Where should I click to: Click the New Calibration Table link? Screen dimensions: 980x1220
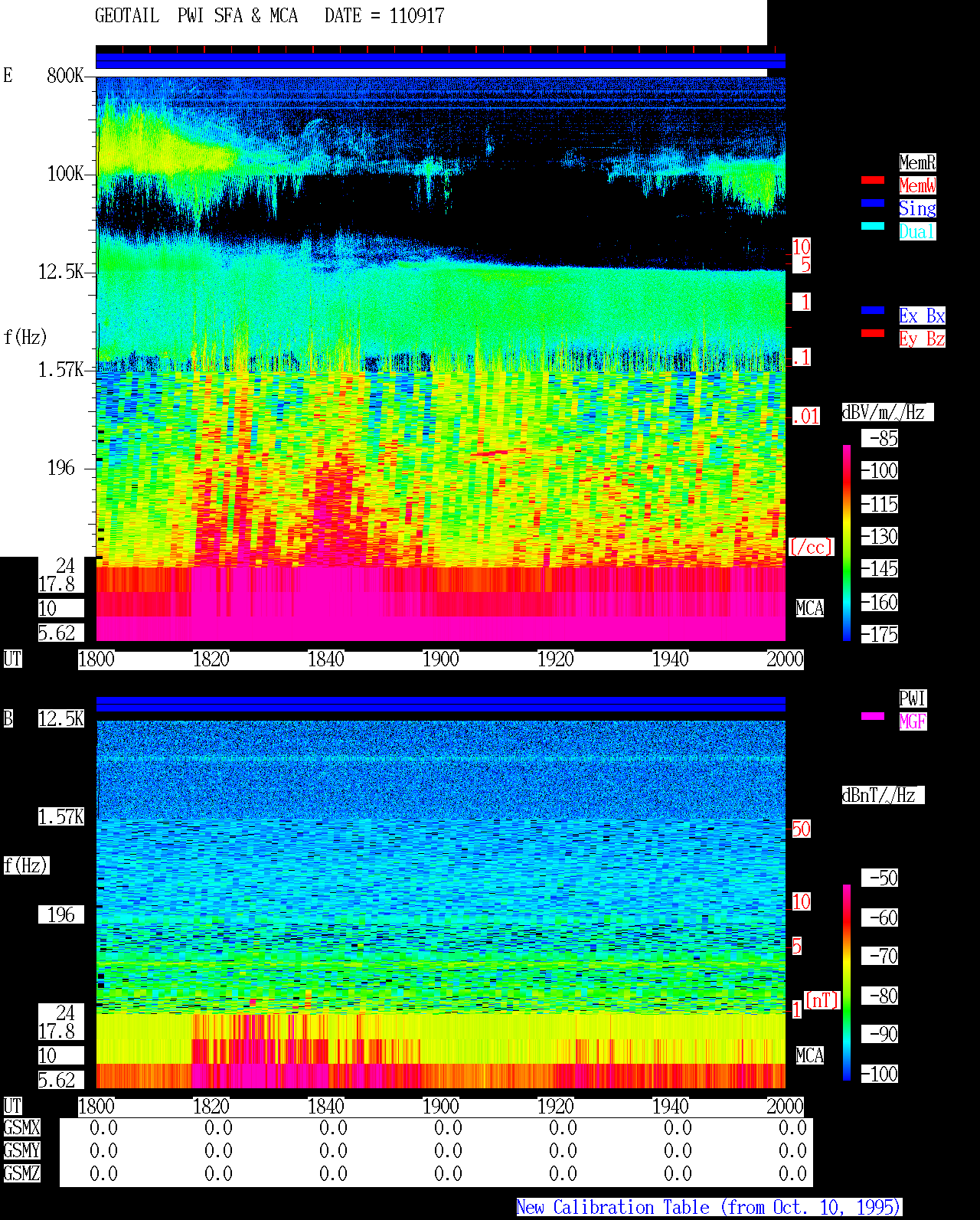[x=709, y=1207]
